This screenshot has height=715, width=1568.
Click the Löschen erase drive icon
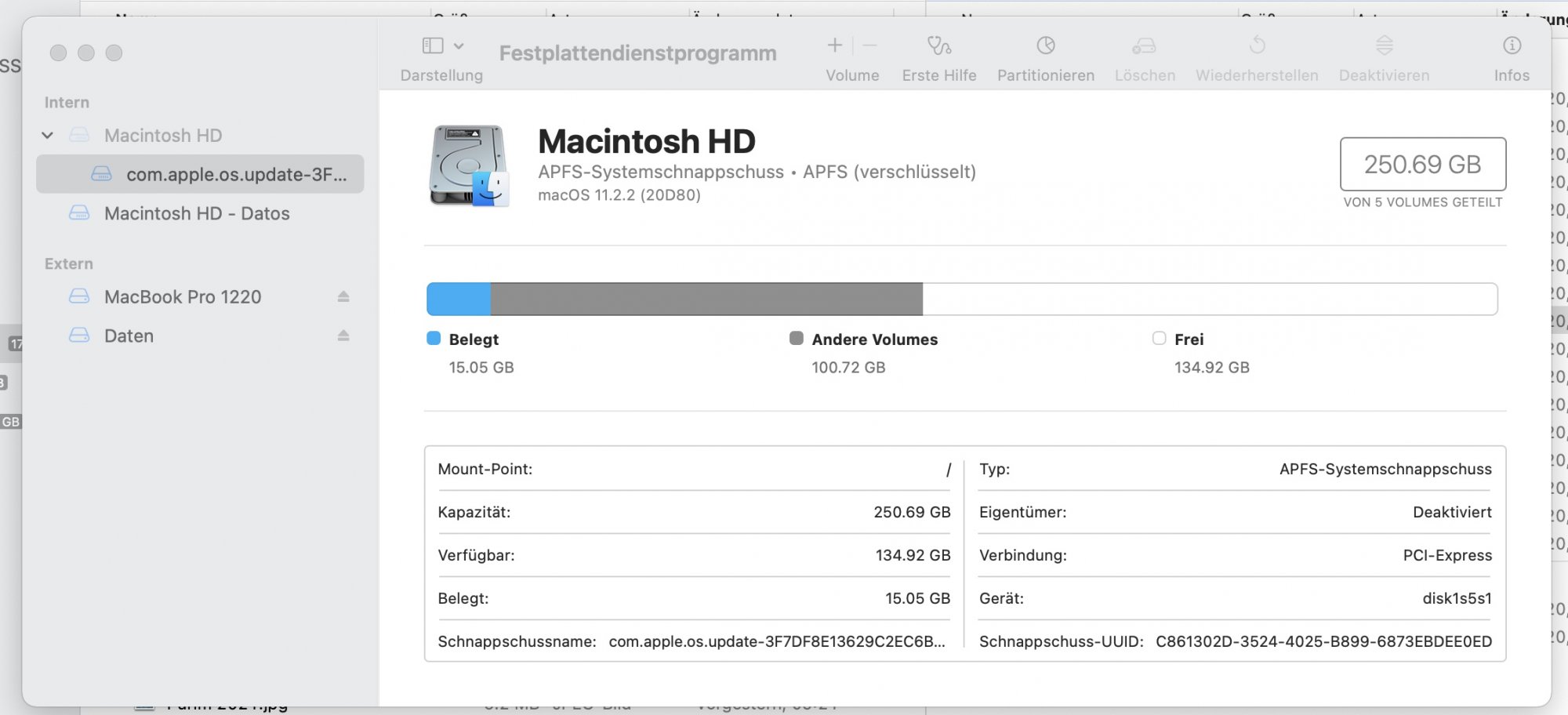(1145, 45)
